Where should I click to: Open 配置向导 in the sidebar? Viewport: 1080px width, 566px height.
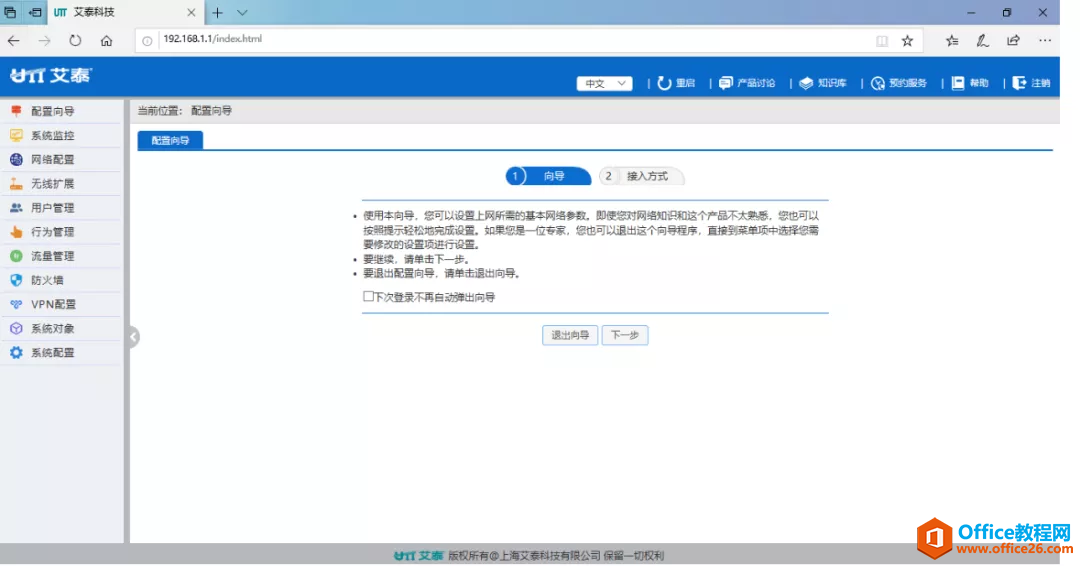(52, 111)
